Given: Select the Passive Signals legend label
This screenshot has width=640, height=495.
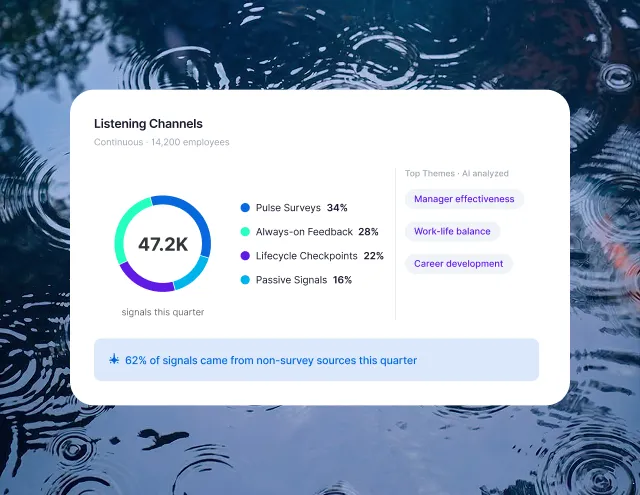Looking at the screenshot, I should pos(291,280).
